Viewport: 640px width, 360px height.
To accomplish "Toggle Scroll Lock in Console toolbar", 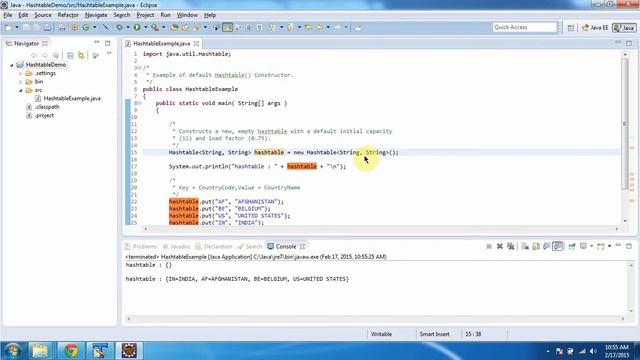I will 536,246.
